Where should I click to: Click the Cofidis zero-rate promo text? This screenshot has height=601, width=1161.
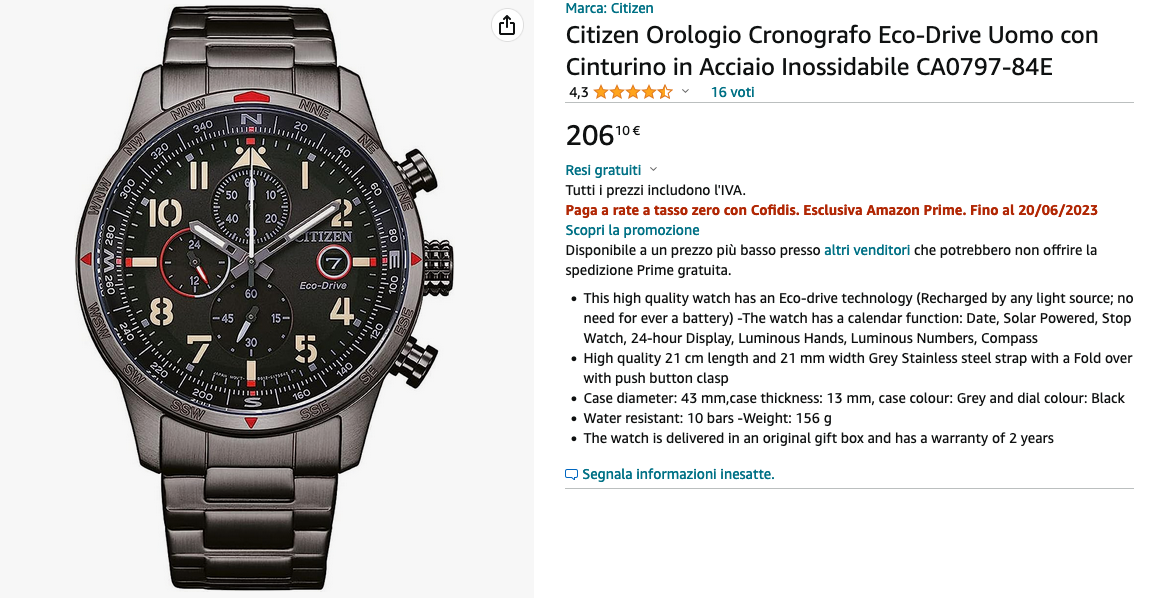click(831, 210)
